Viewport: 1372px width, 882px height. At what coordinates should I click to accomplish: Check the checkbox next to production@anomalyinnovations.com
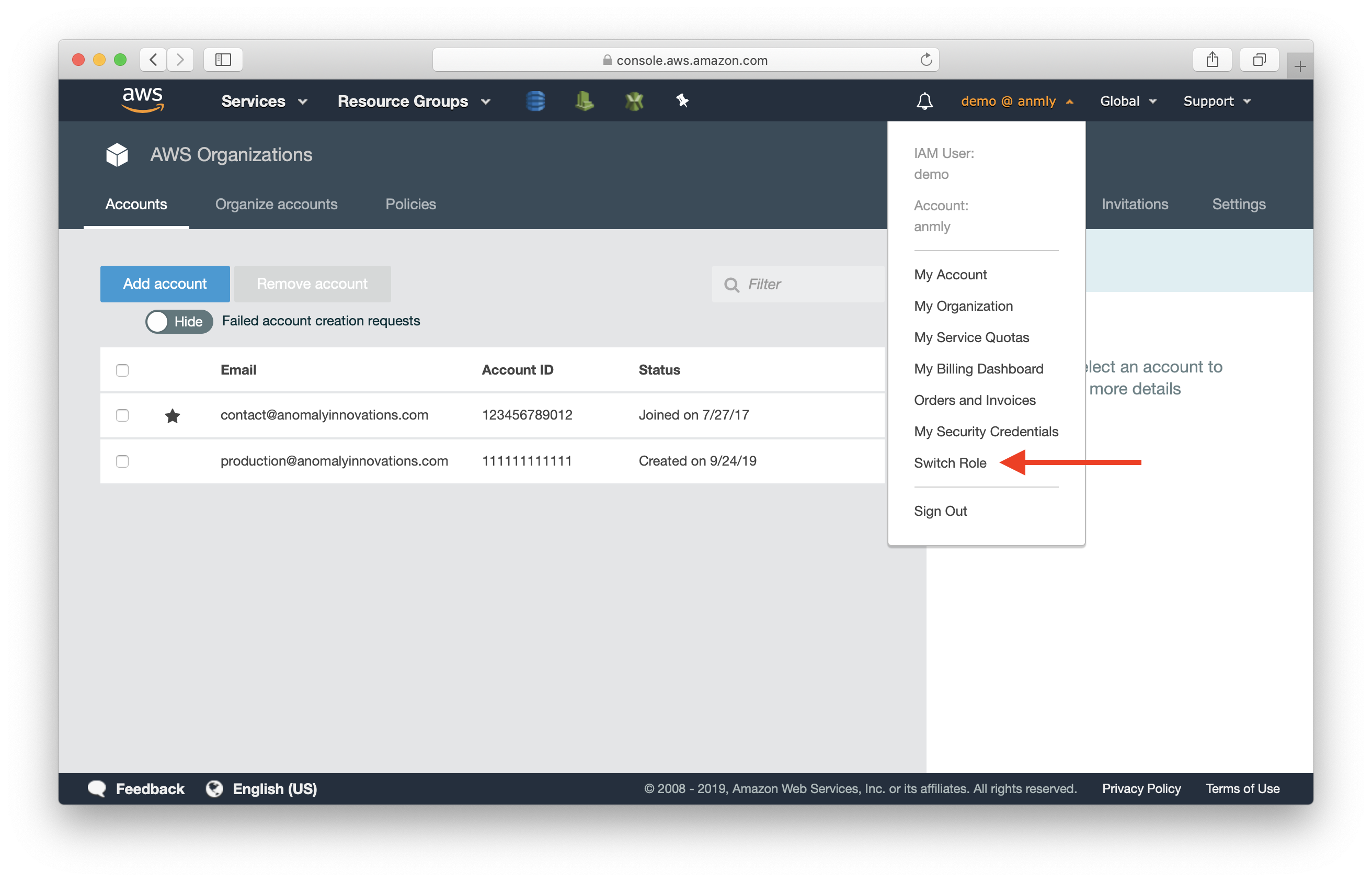pyautogui.click(x=122, y=461)
